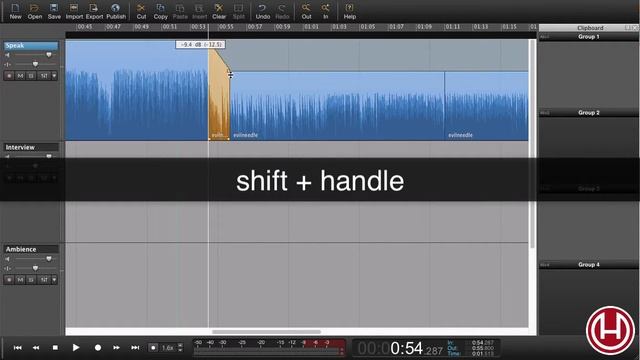Click the dimmed Paste toolbar icon

click(180, 11)
